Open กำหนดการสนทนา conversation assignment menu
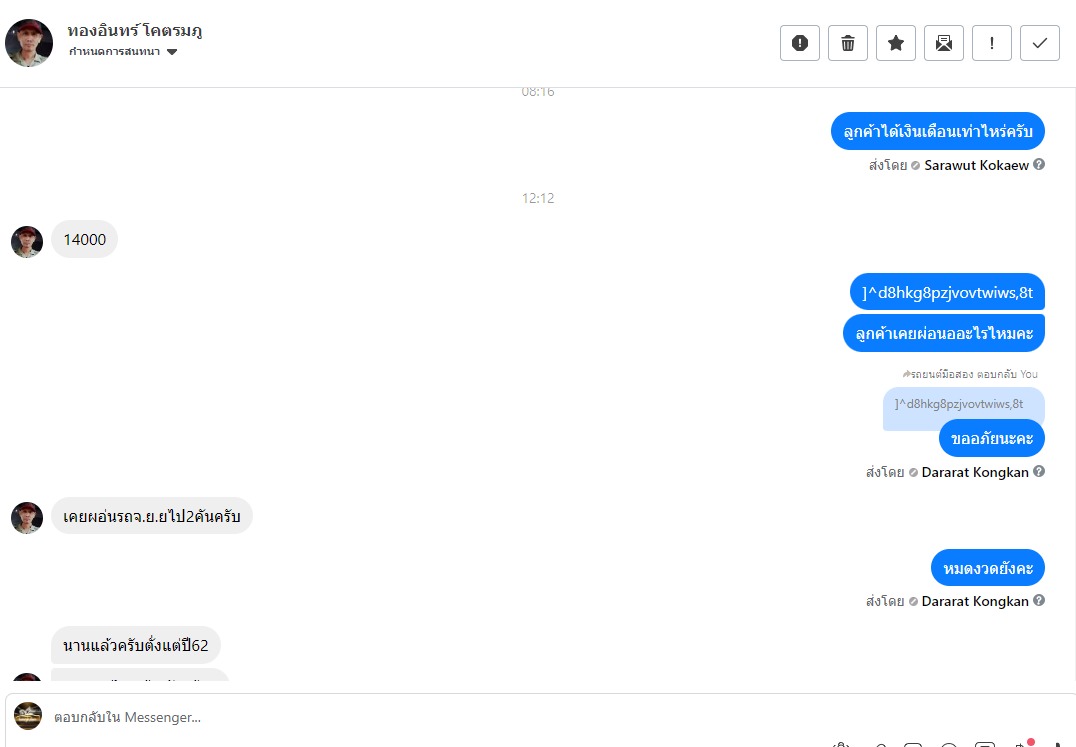 pos(124,51)
